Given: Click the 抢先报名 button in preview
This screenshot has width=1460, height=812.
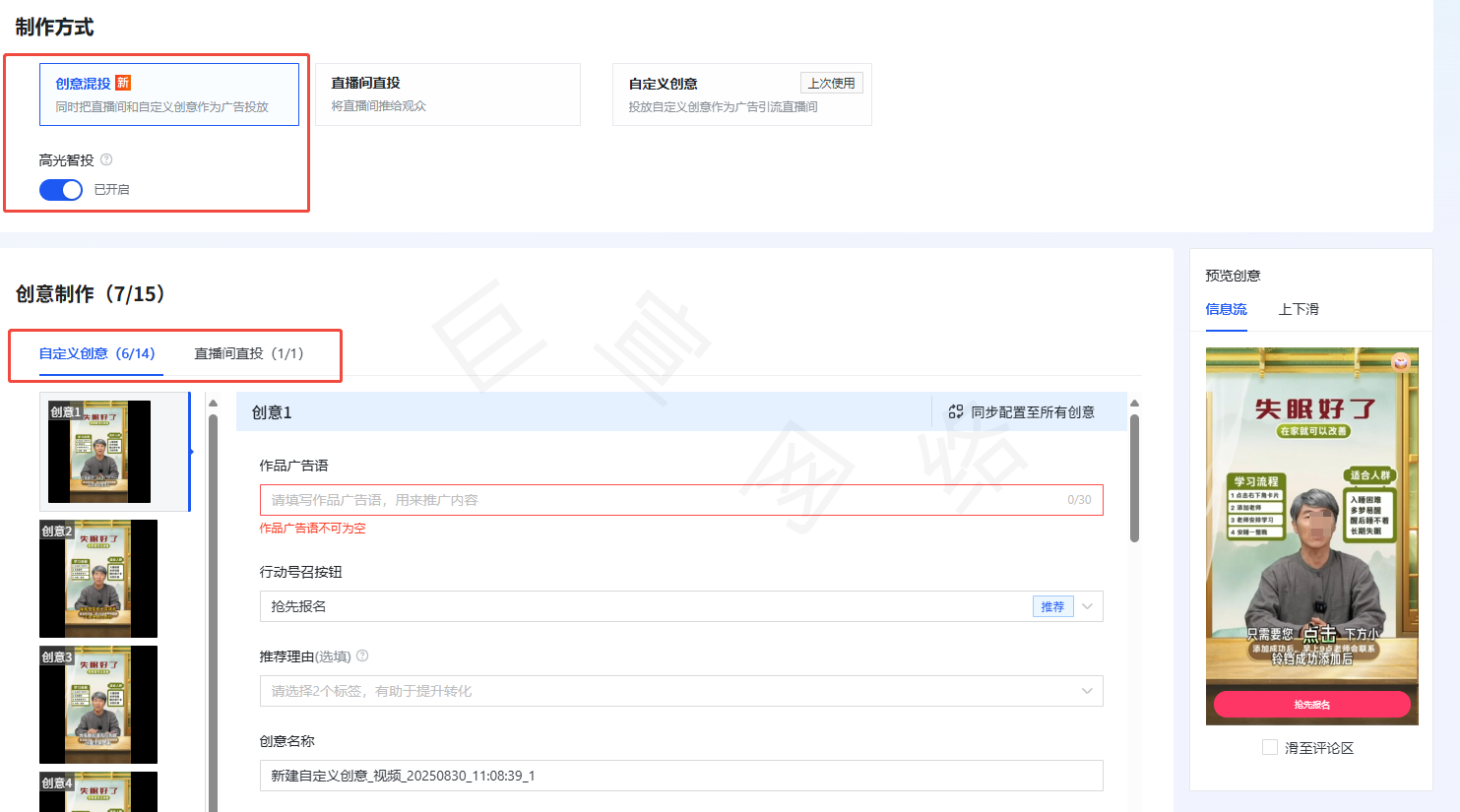Looking at the screenshot, I should (1310, 704).
